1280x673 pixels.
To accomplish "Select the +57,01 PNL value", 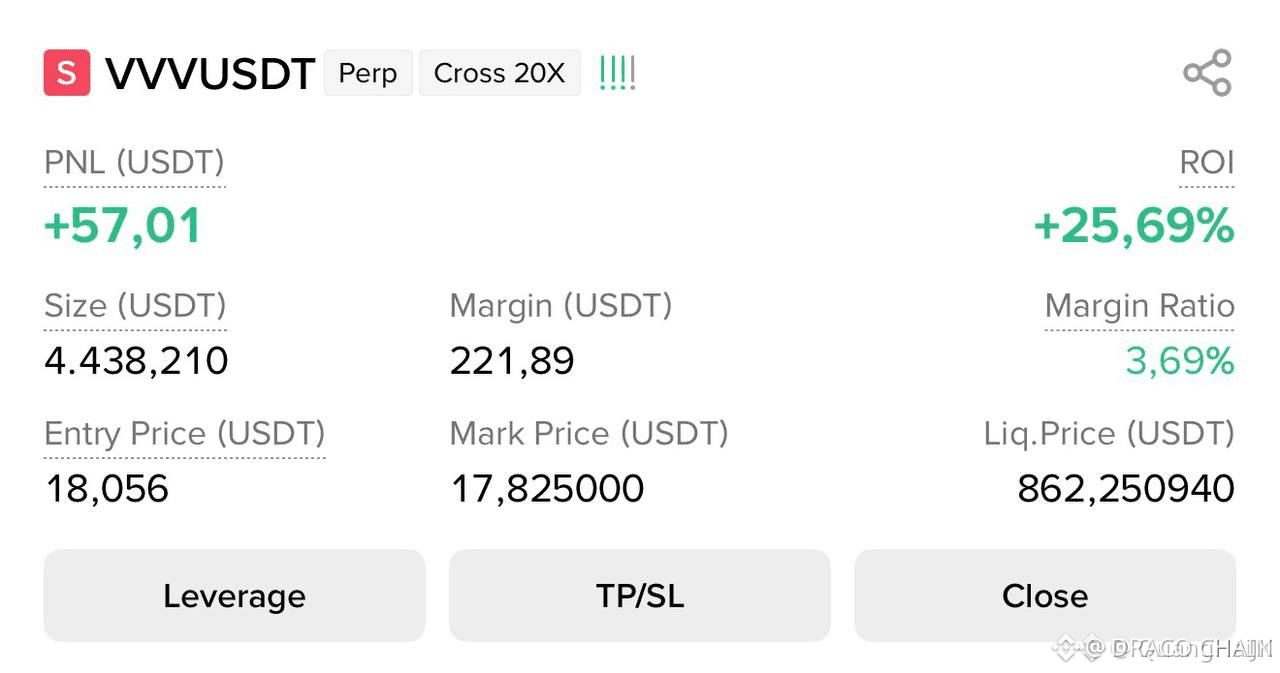I will 123,226.
